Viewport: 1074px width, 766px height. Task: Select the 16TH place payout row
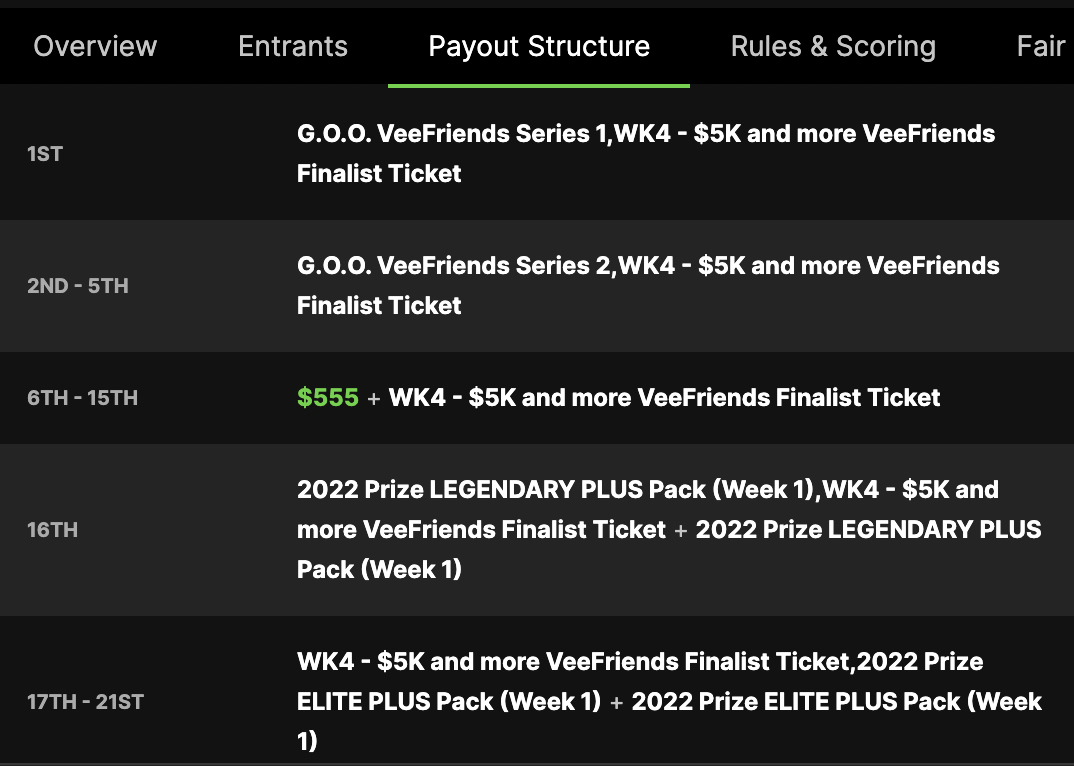(x=51, y=529)
